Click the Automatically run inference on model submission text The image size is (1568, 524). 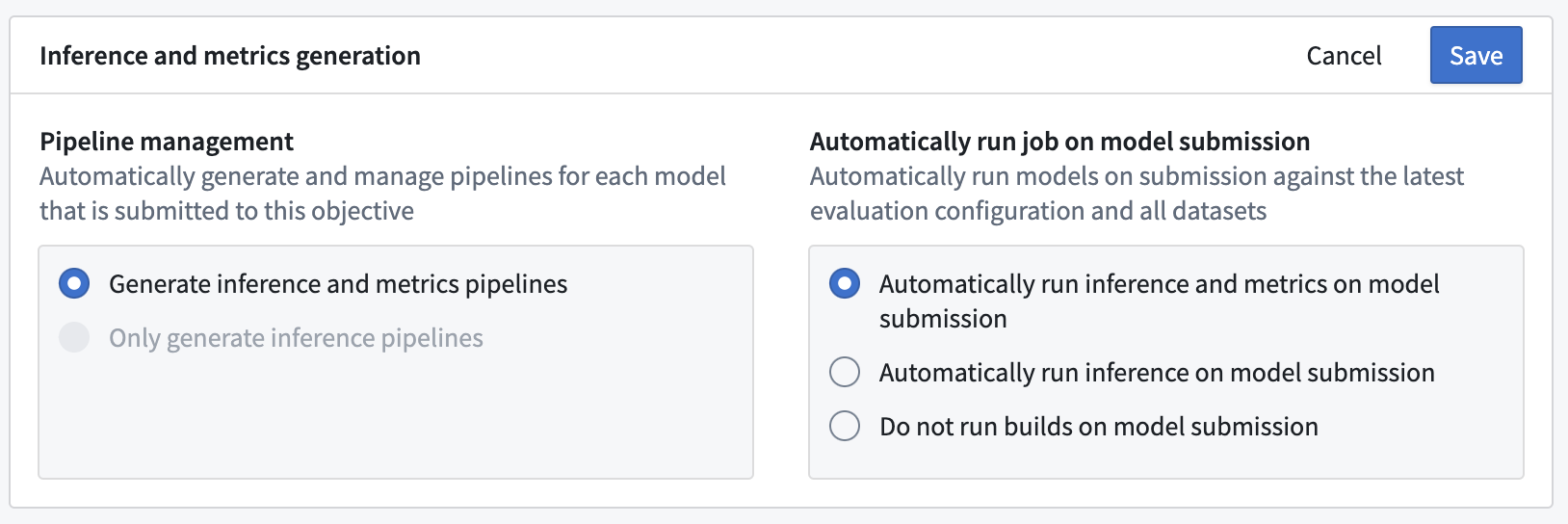point(1157,373)
